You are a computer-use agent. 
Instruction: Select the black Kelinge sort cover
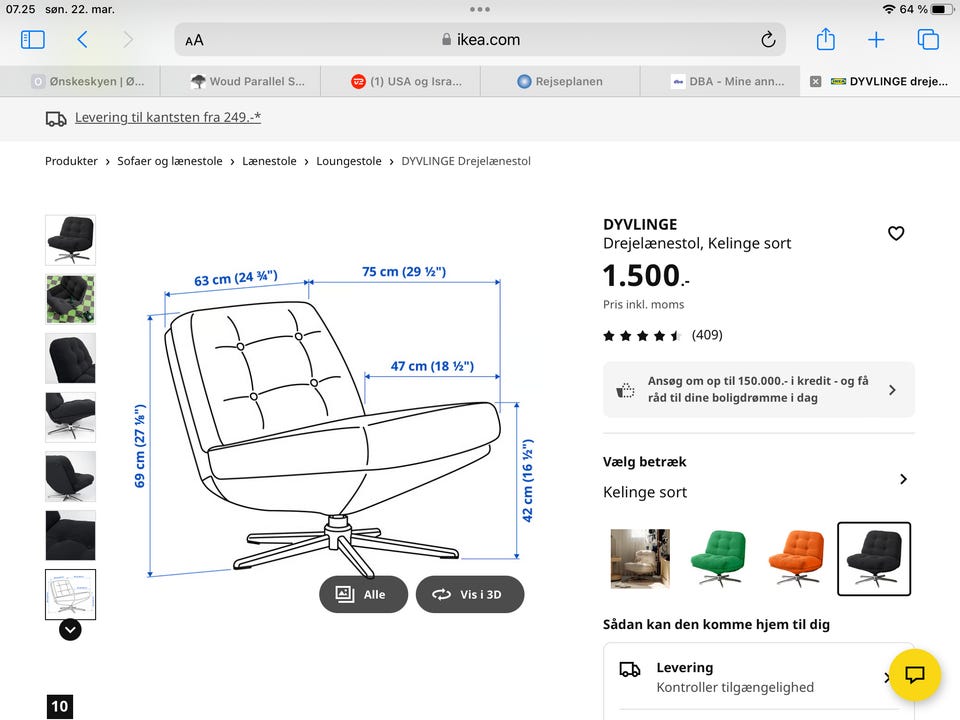(x=873, y=558)
